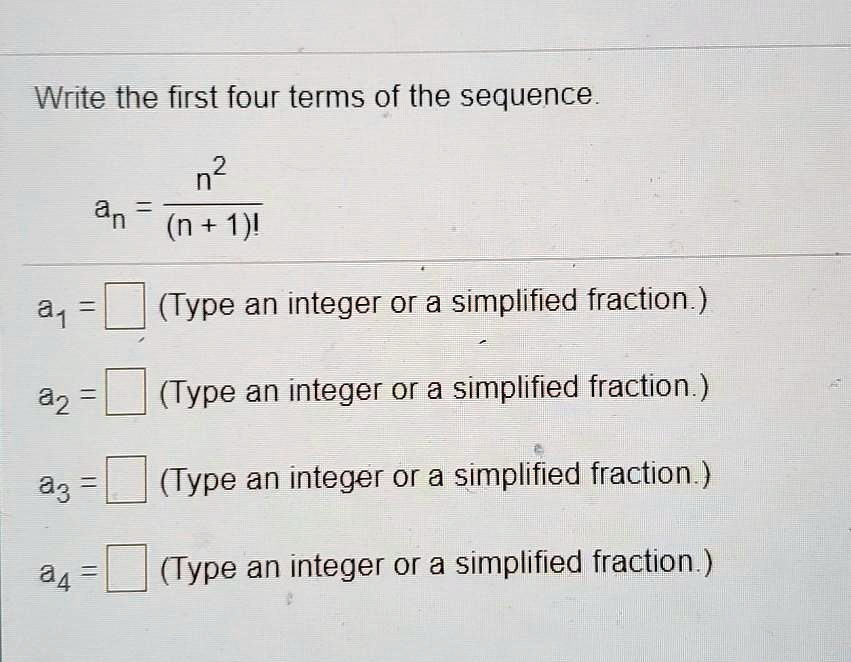
Task: Click the (n + 1)! denominator
Action: (213, 226)
